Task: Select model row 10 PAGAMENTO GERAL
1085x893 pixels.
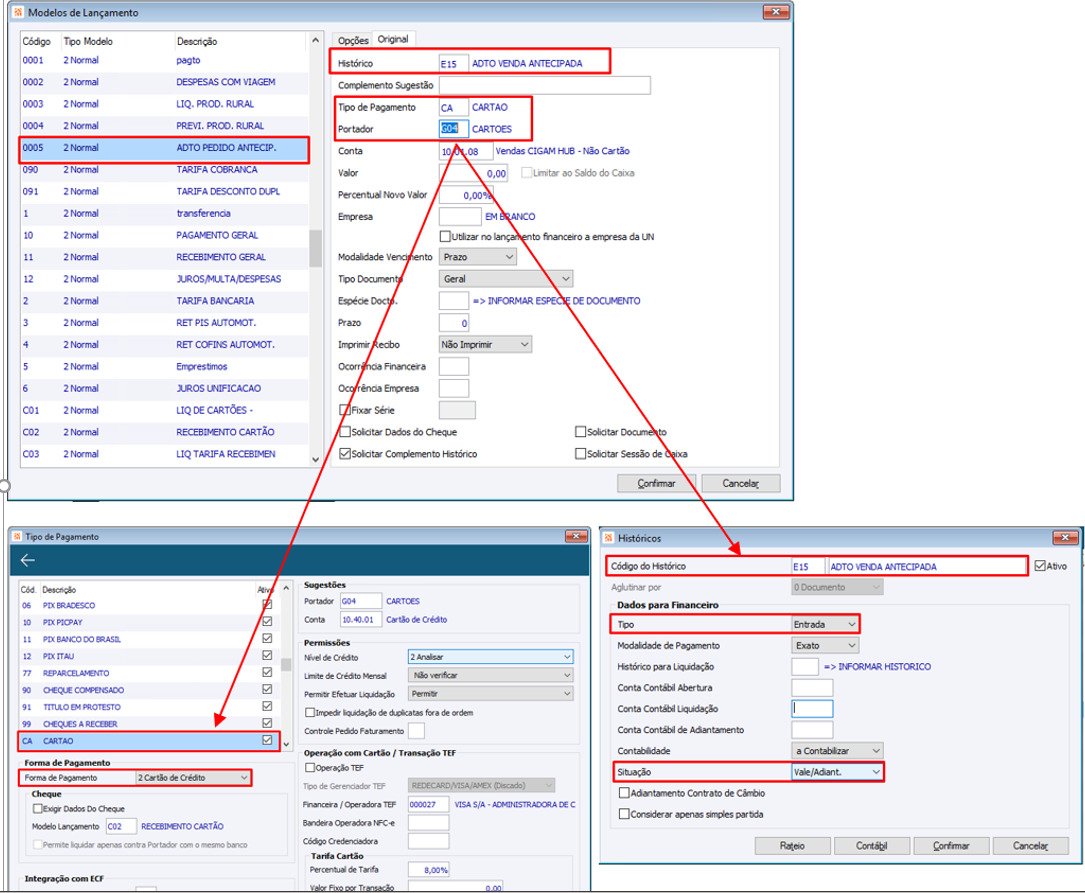Action: pos(164,235)
